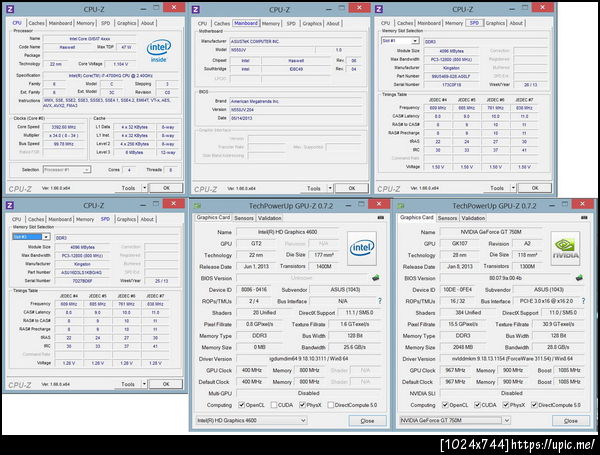Image resolution: width=600 pixels, height=455 pixels.
Task: Click the Name field showing Intel(R) HD Graphics 4600
Action: [287, 232]
